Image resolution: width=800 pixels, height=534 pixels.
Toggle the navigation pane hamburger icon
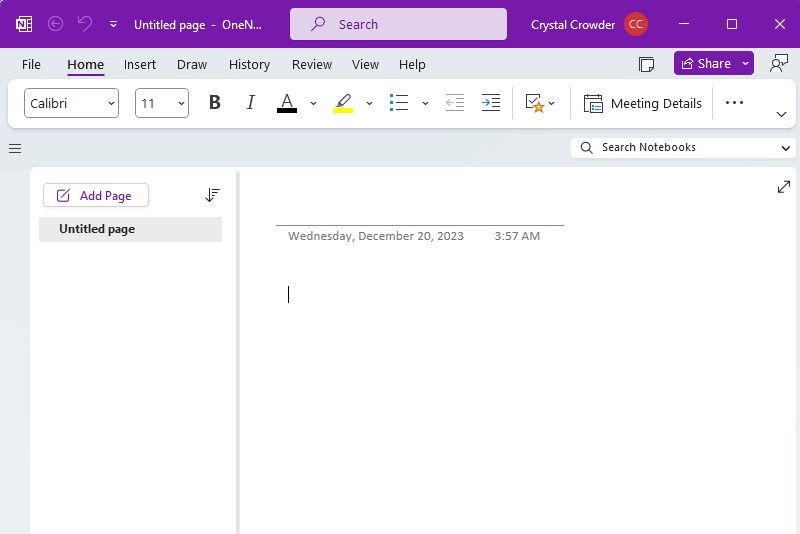15,148
